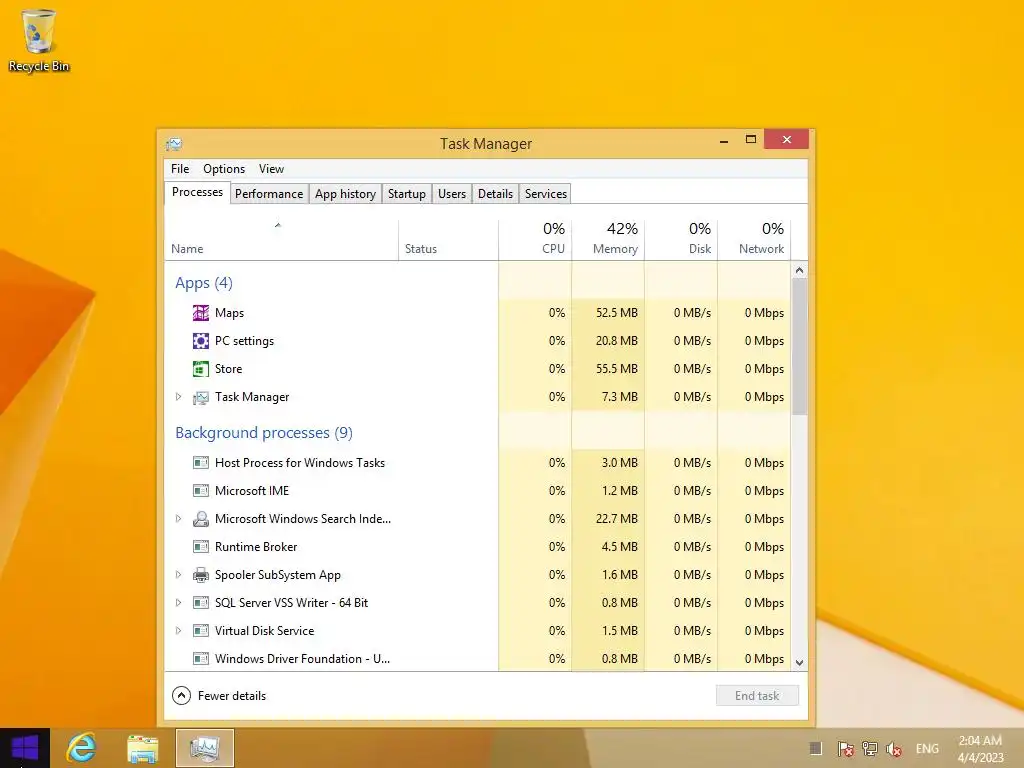Click the Runtime Broker process icon
This screenshot has width=1024, height=768.
[200, 547]
